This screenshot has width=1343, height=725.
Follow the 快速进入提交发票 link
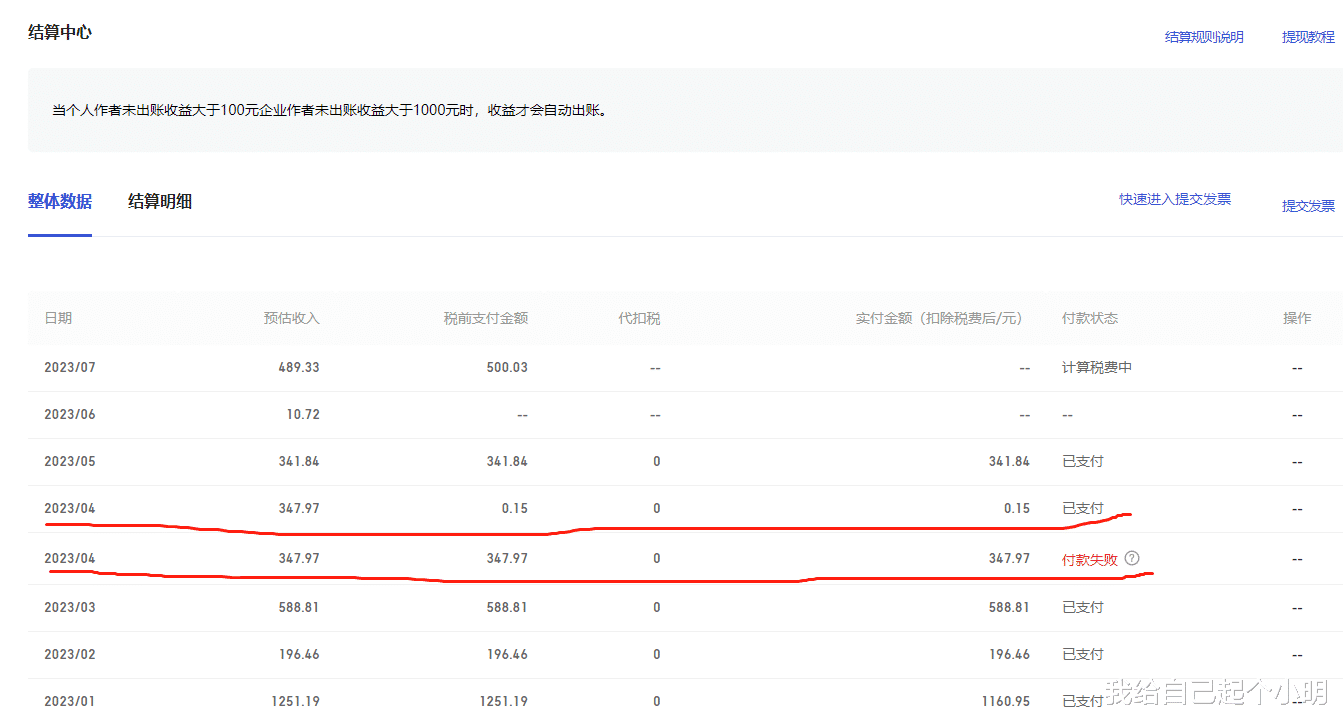(1175, 200)
